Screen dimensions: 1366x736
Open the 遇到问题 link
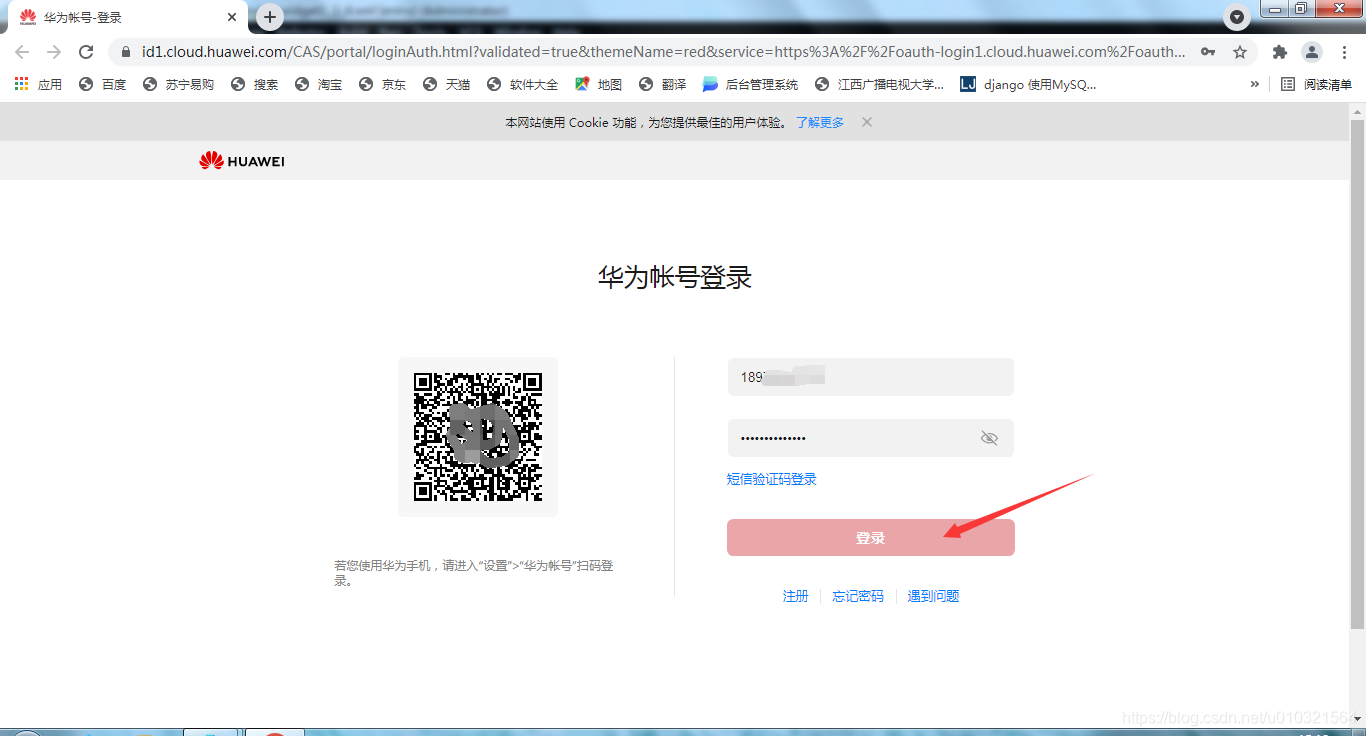[933, 596]
